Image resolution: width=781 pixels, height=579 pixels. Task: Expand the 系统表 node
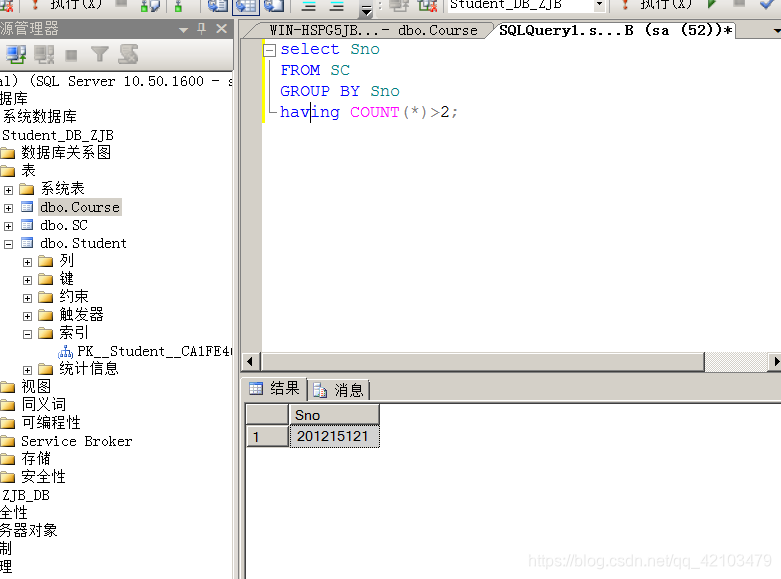[x=8, y=190]
